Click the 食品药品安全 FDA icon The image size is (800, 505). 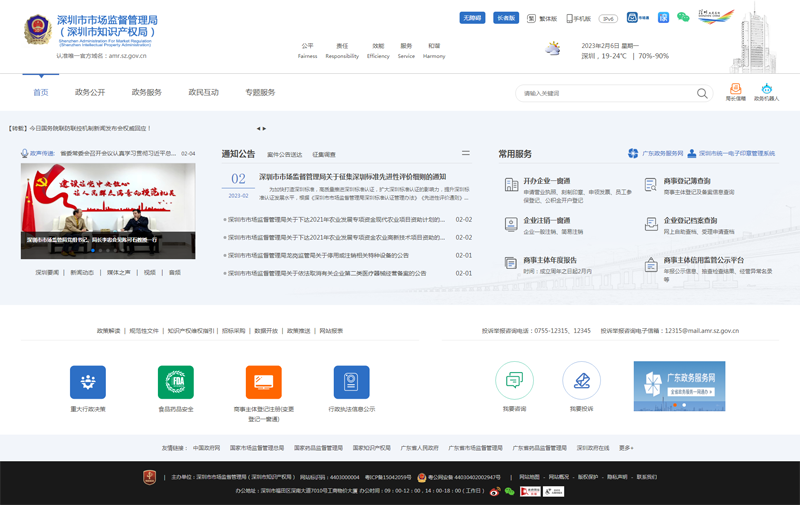176,382
